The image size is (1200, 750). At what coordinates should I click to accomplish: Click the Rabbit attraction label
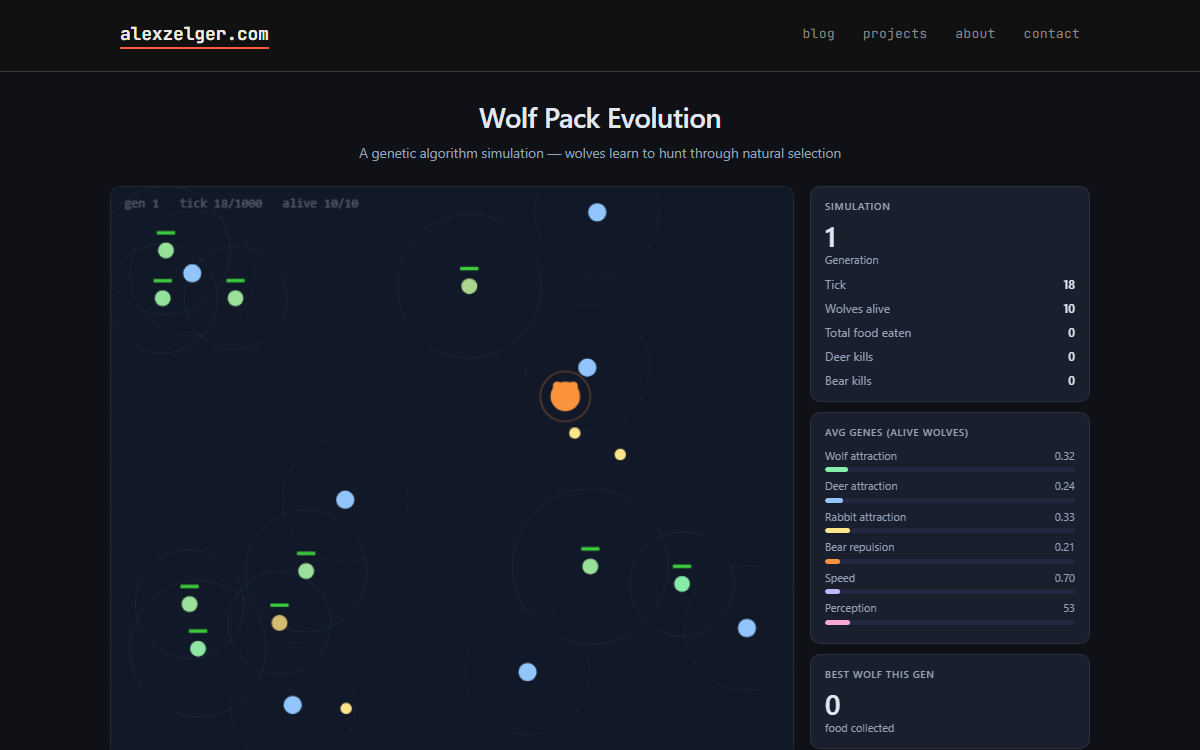[x=865, y=517]
